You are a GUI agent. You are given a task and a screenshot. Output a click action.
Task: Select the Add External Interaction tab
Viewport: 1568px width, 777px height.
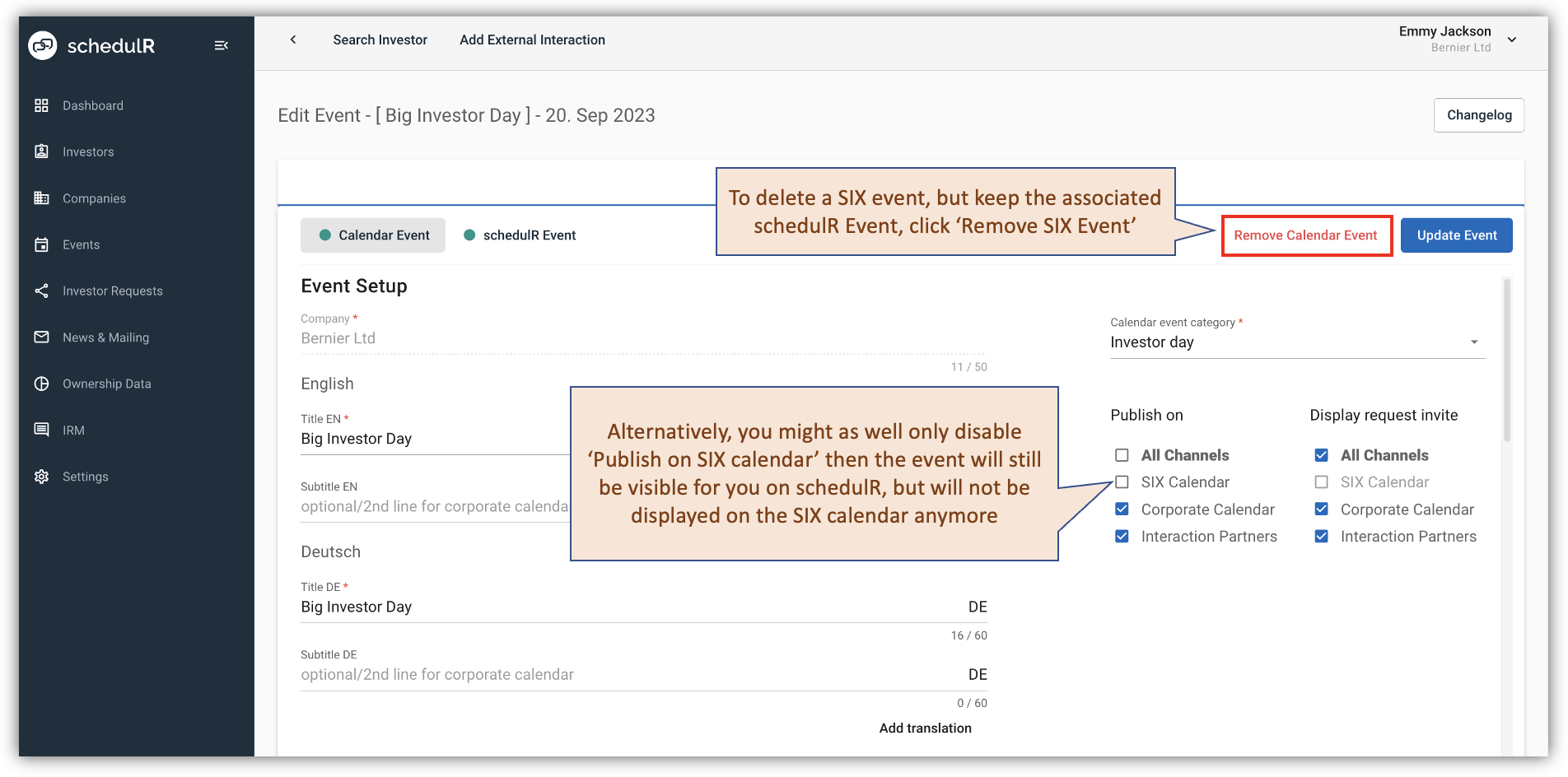pyautogui.click(x=532, y=39)
